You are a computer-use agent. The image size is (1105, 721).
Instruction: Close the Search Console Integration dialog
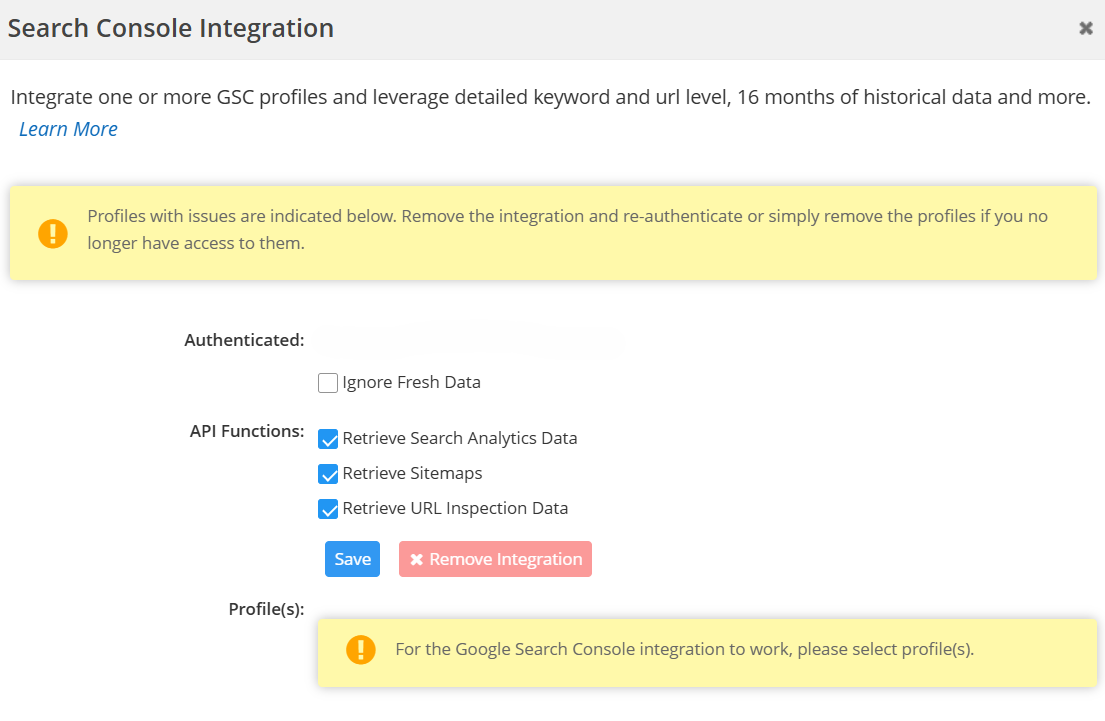1085,29
